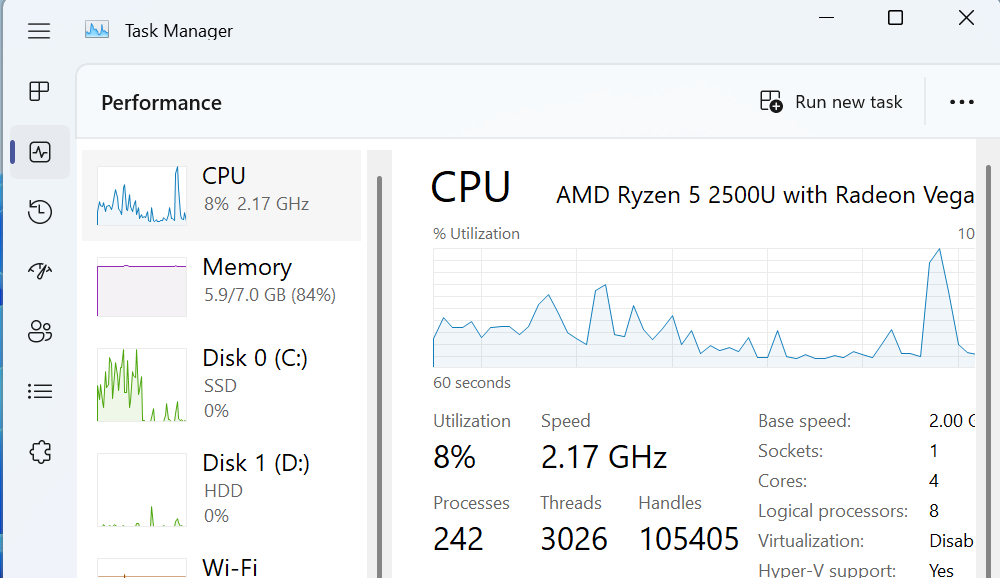Viewport: 1000px width, 578px height.
Task: Maximize the Task Manager window
Action: tap(895, 18)
